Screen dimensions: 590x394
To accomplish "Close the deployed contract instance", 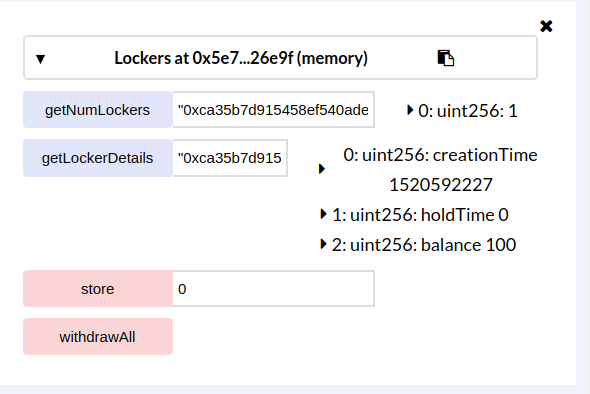I will tap(546, 26).
